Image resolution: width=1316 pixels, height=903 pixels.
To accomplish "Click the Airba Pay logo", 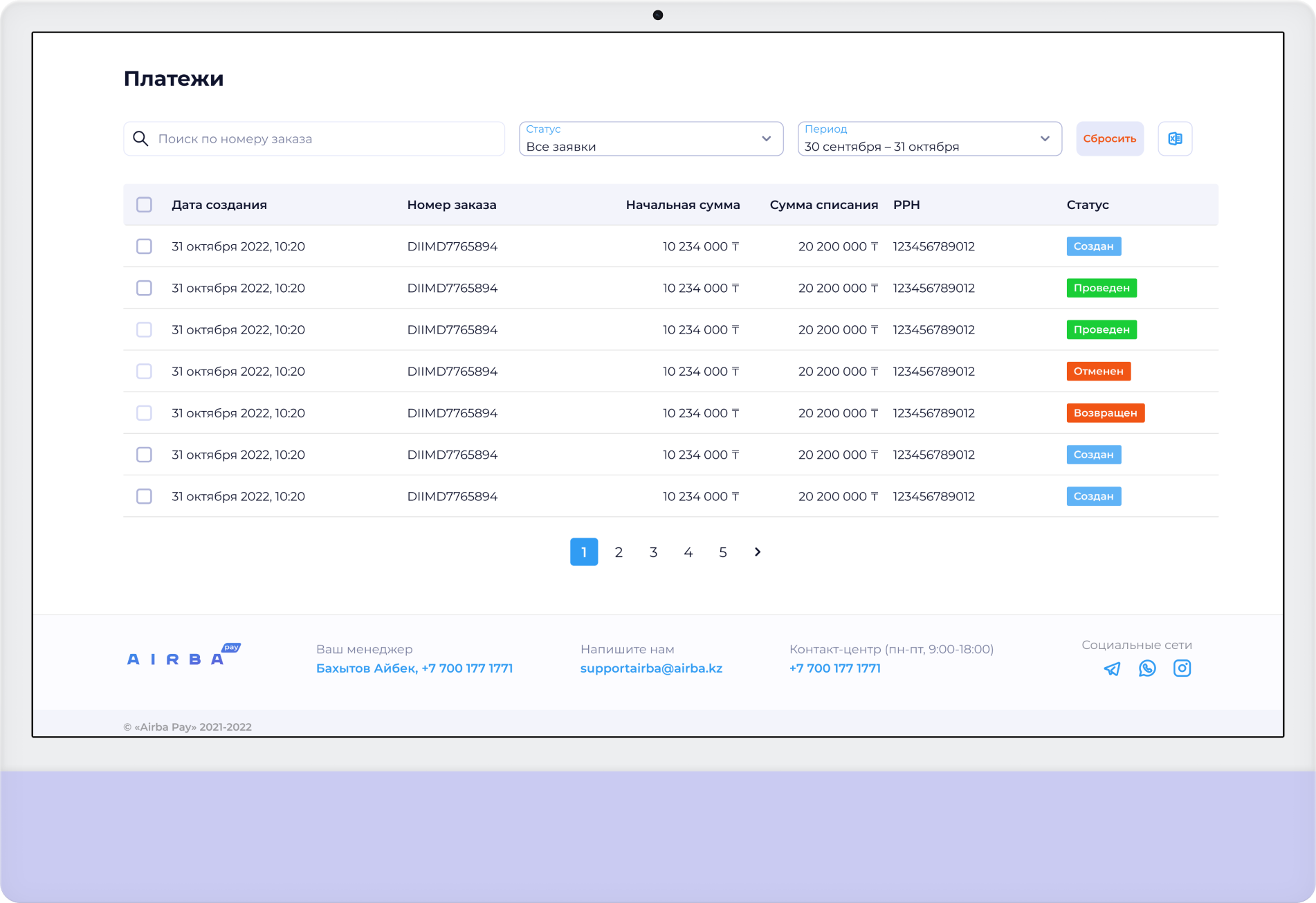I will point(183,656).
